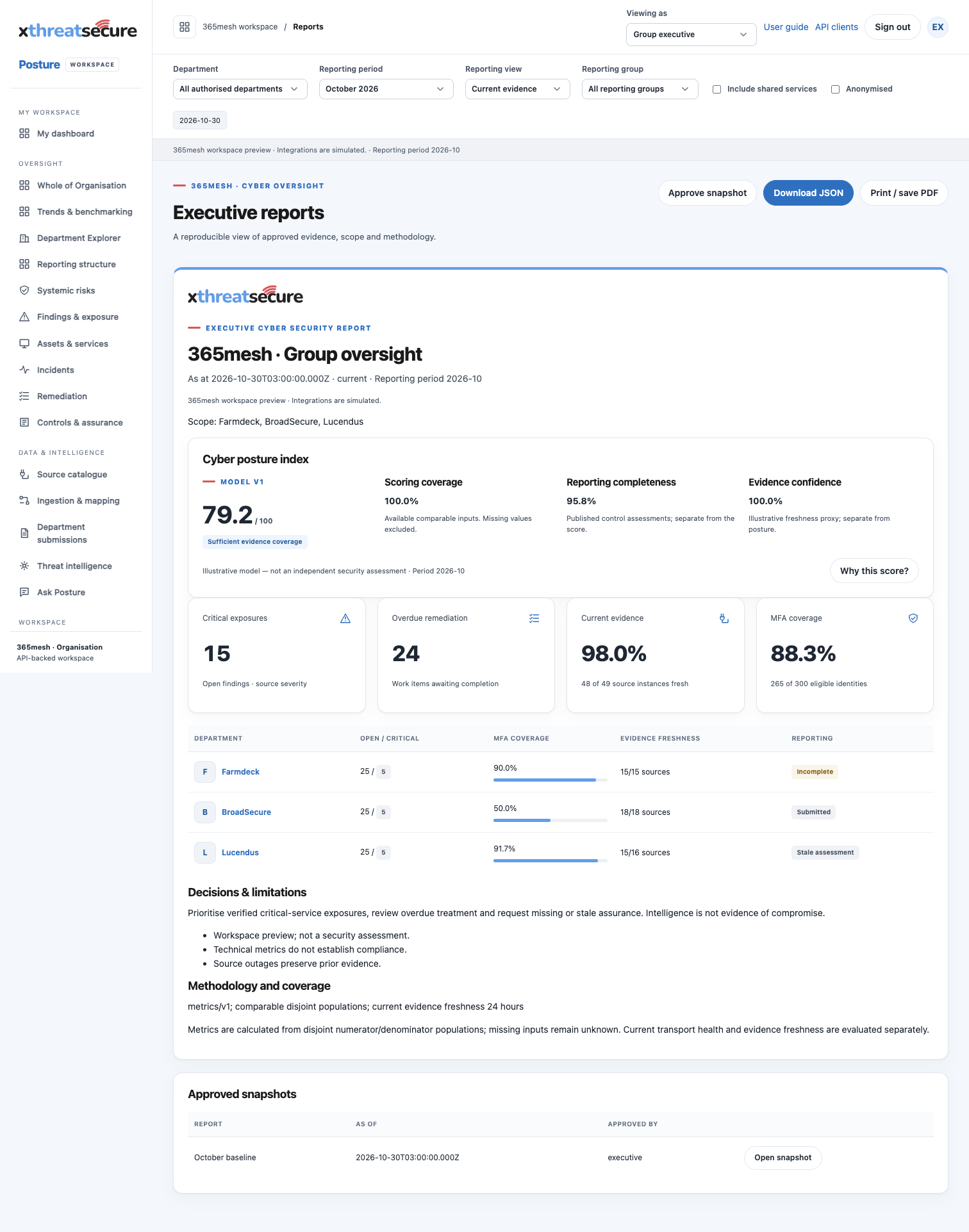Expand the Reporting group dropdown
Image resolution: width=969 pixels, height=1232 pixels.
[640, 89]
